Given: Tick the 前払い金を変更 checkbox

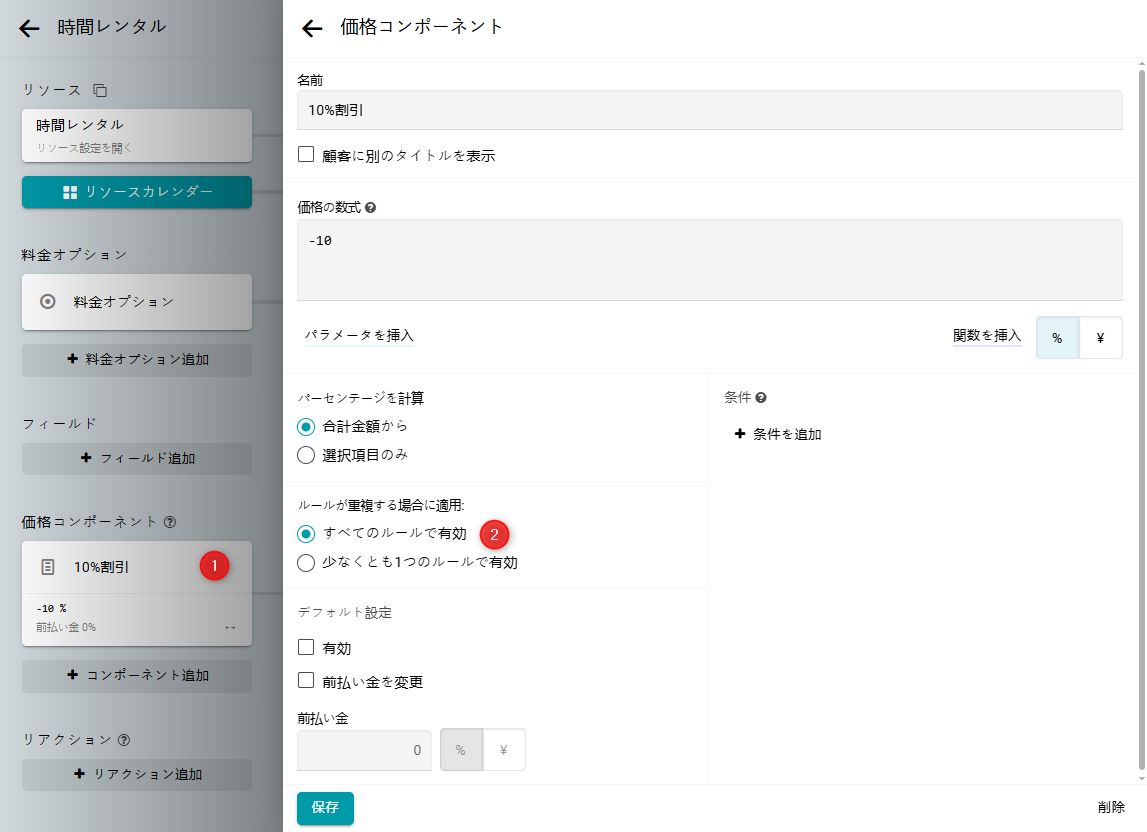Looking at the screenshot, I should click(306, 682).
